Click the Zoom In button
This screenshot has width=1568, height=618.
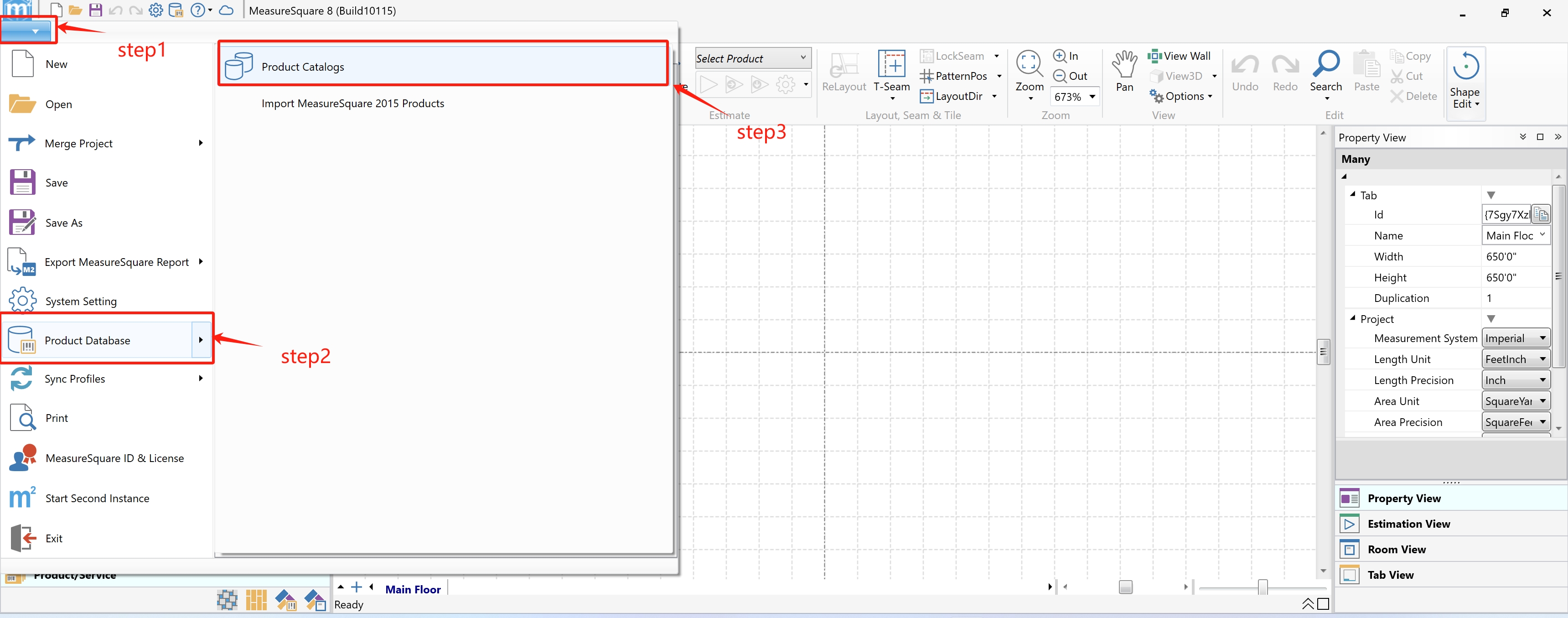(1066, 56)
